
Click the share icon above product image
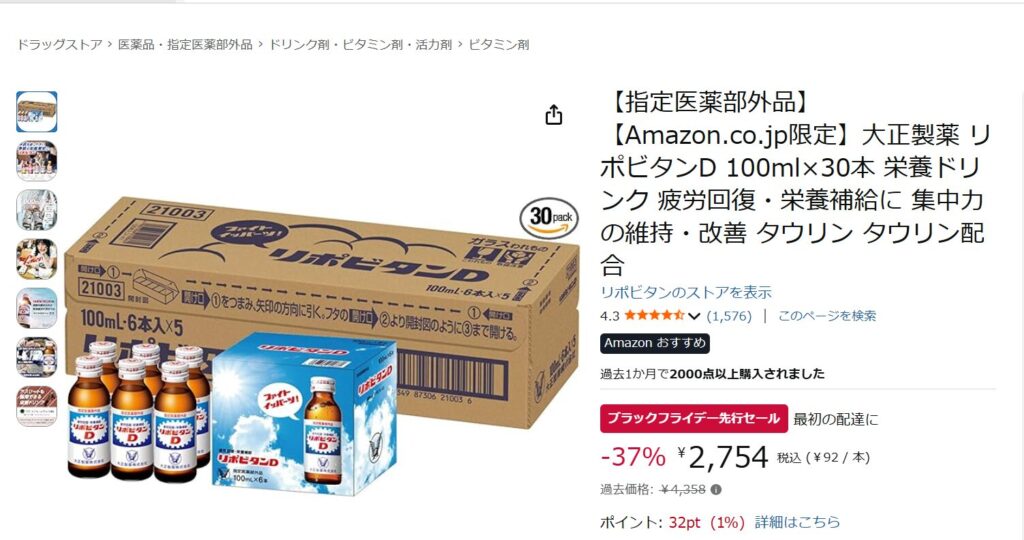click(554, 115)
